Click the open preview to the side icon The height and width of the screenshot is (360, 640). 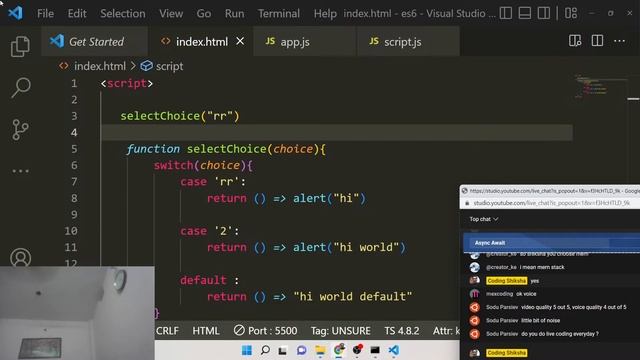[575, 41]
